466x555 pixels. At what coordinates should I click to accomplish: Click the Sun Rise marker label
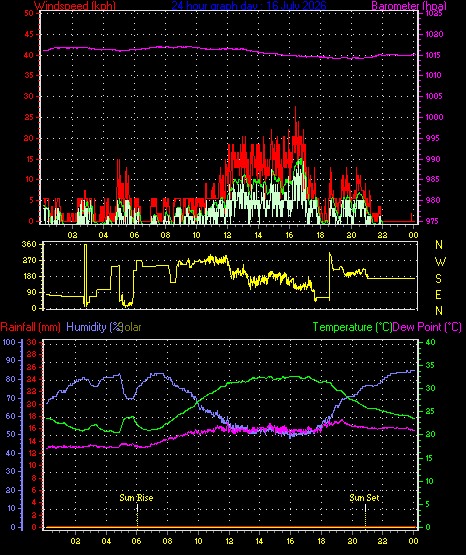click(x=136, y=498)
